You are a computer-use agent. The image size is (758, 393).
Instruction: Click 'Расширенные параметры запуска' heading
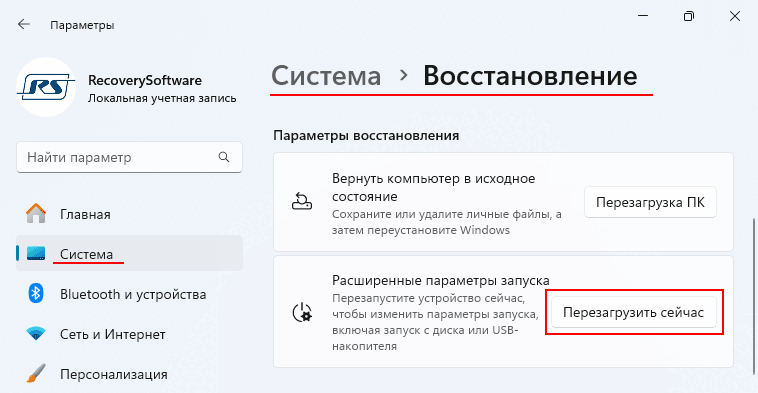(x=441, y=280)
